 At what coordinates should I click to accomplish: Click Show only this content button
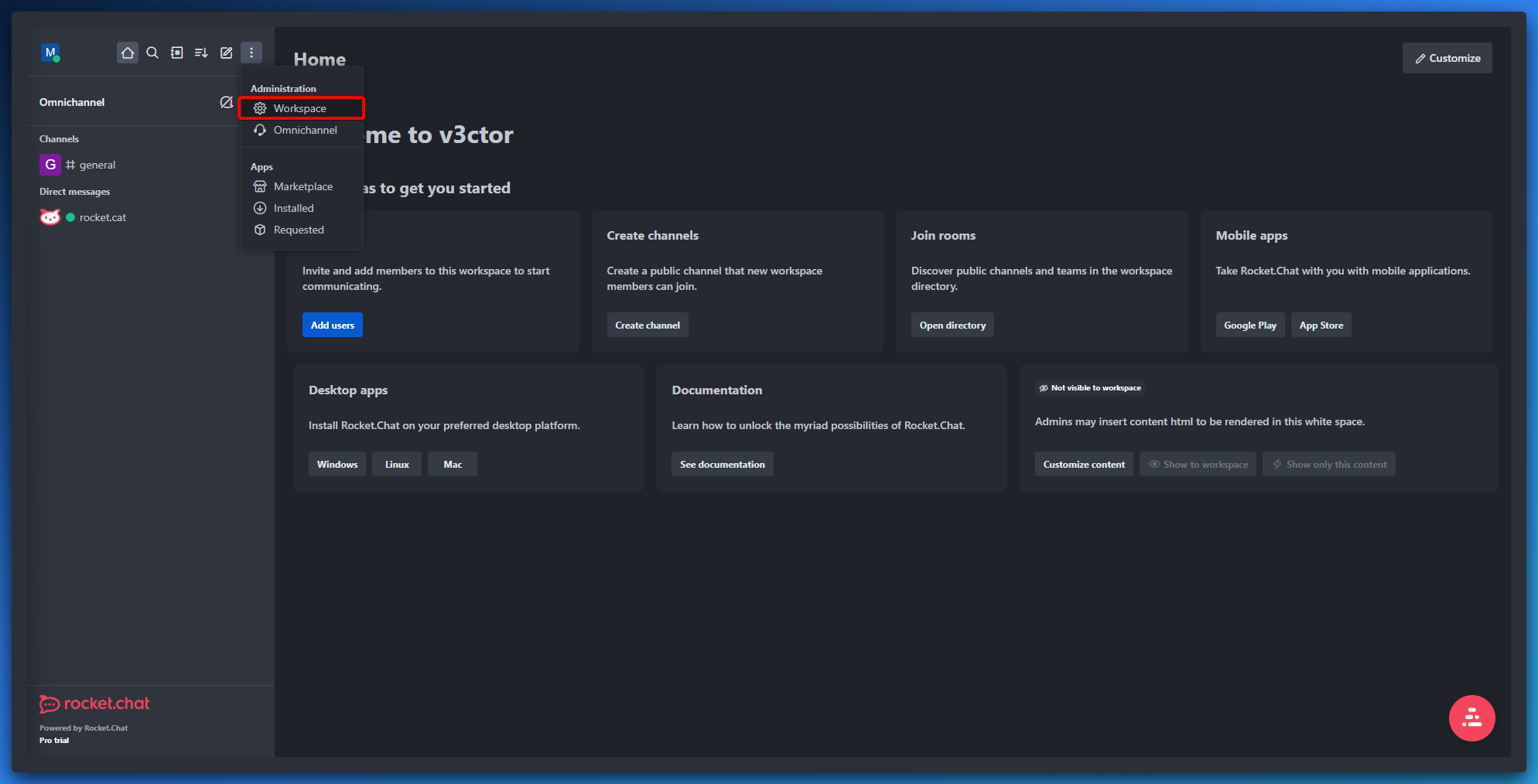point(1329,464)
